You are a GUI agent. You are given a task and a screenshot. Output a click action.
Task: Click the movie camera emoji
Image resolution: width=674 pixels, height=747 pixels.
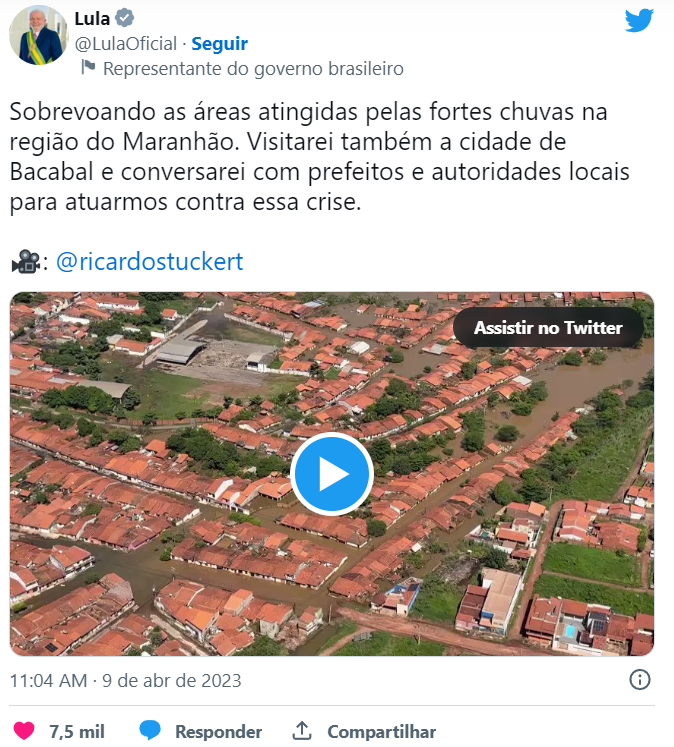(x=26, y=262)
